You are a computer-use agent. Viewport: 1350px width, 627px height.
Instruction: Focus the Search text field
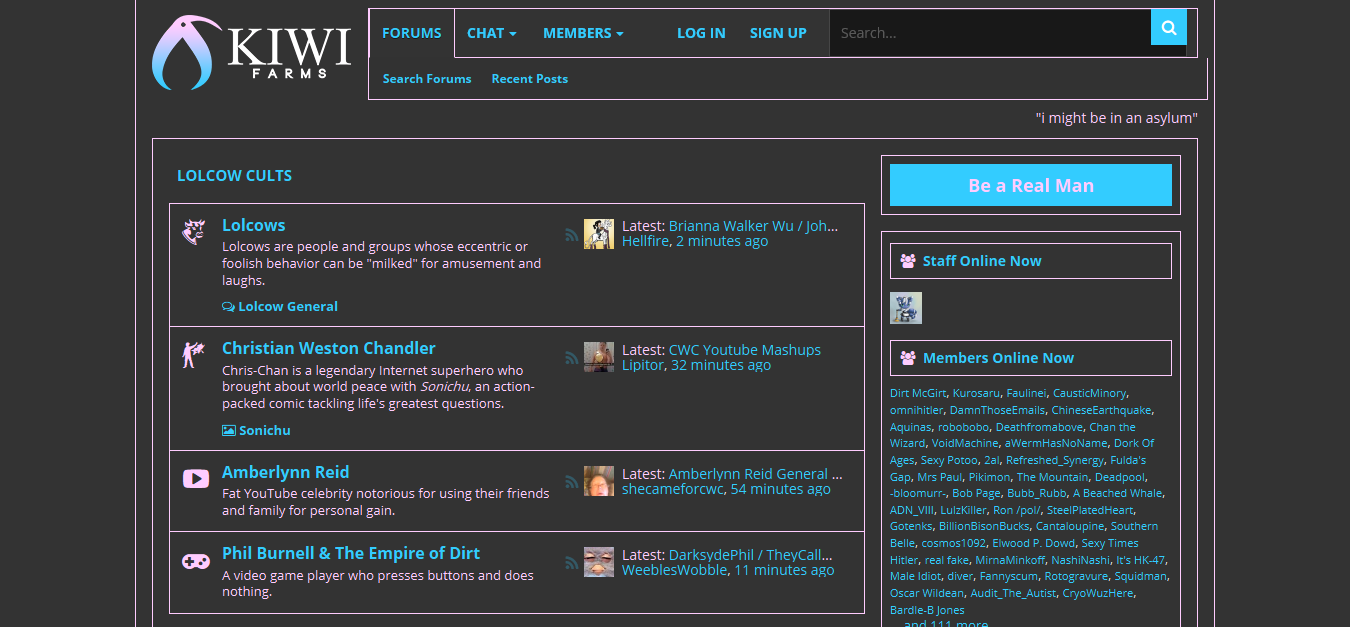pos(989,33)
